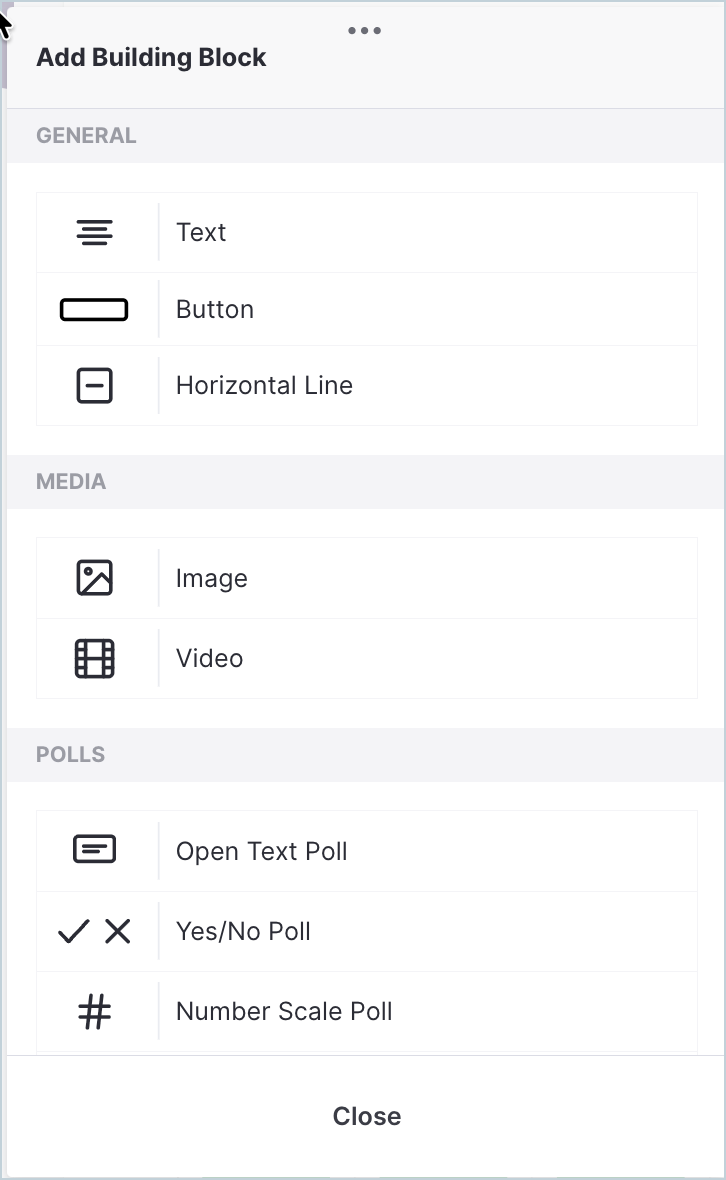Open the three-dot options menu
The width and height of the screenshot is (726, 1180).
[365, 31]
